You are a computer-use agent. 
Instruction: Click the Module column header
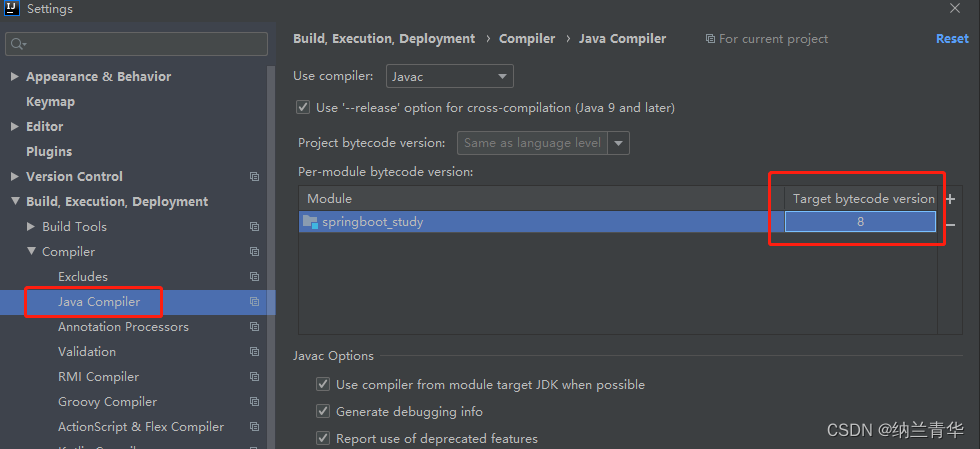(x=541, y=198)
